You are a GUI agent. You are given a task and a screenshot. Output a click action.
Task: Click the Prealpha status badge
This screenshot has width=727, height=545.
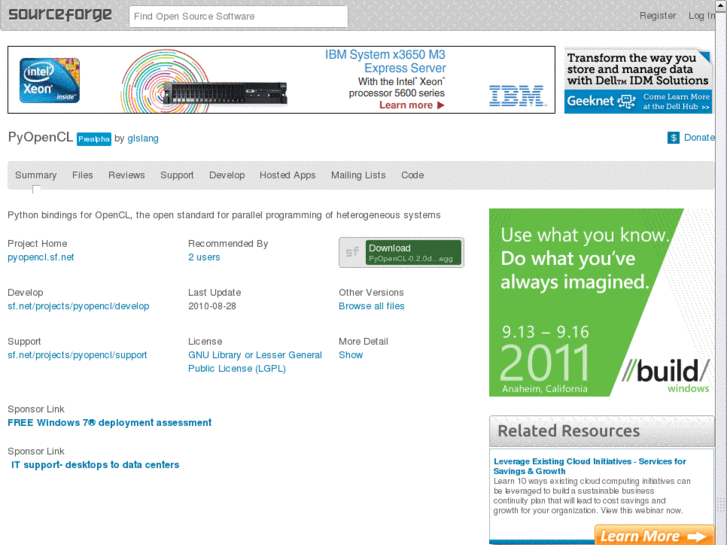tap(94, 139)
